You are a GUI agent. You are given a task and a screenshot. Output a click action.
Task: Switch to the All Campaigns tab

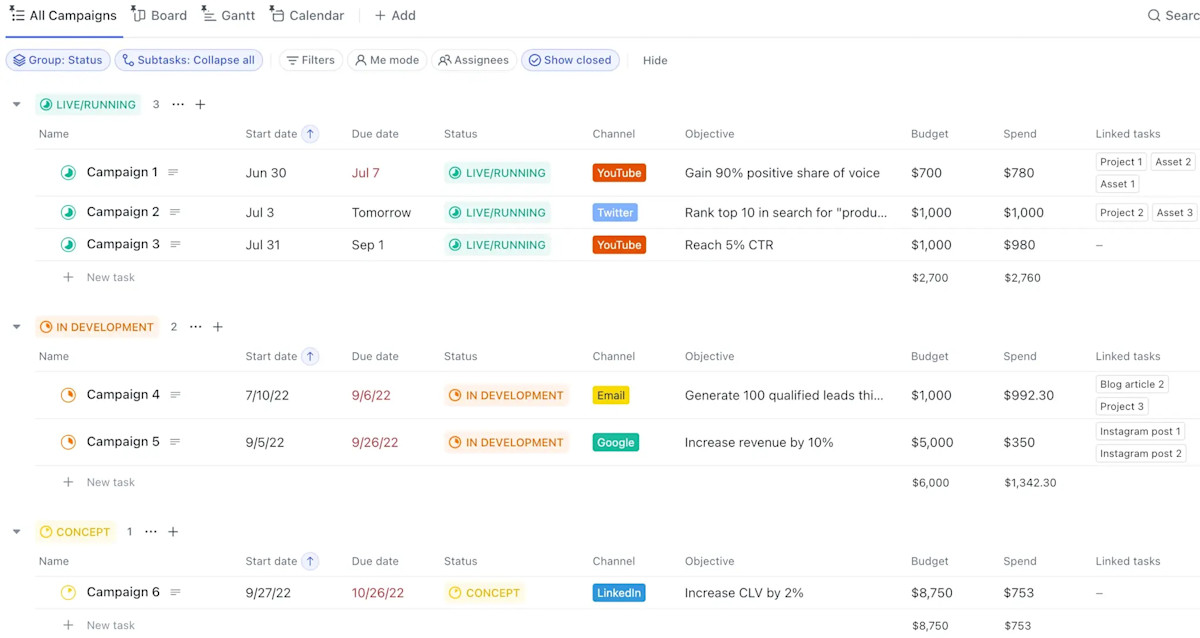[64, 15]
